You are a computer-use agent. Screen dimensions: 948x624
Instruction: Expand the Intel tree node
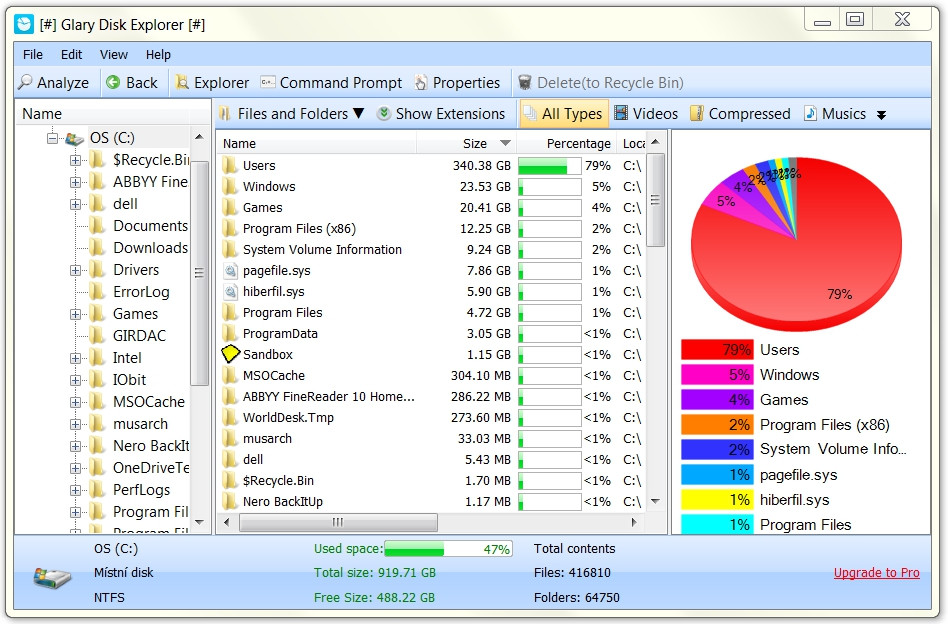[75, 359]
